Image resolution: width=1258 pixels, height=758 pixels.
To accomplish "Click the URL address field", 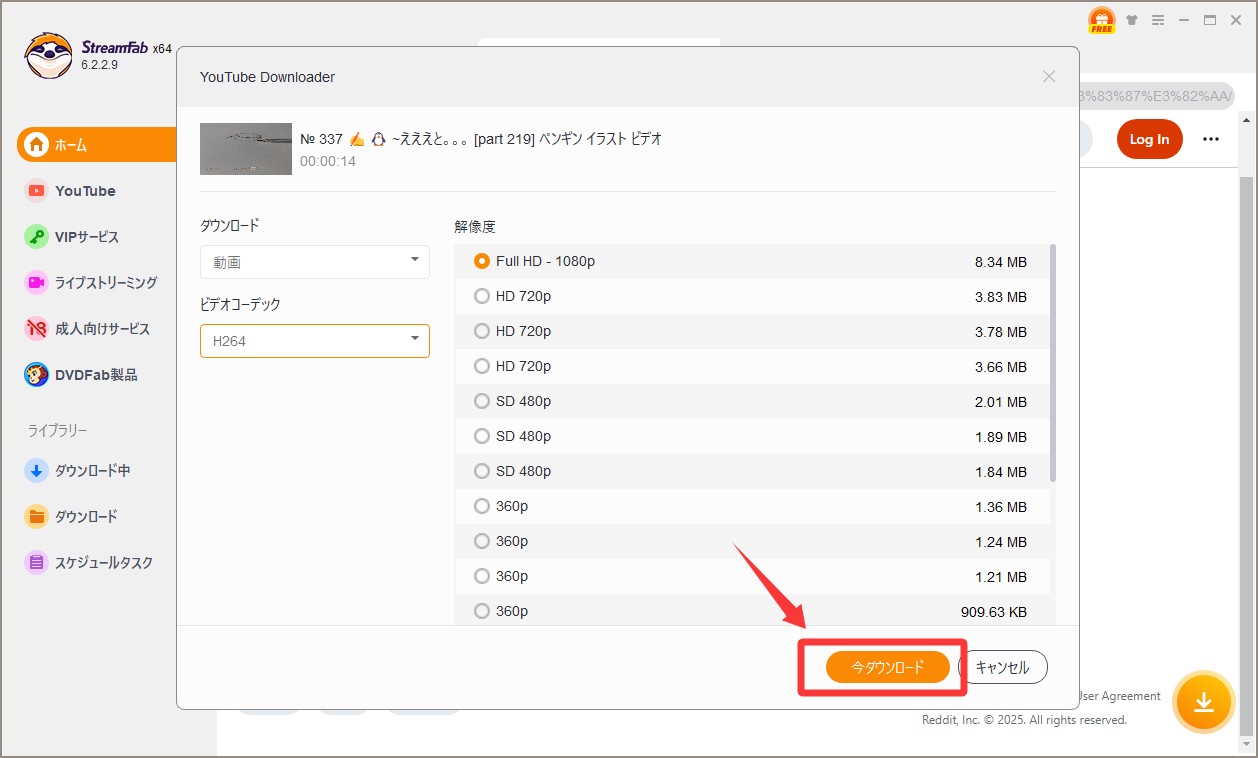I will (1156, 95).
